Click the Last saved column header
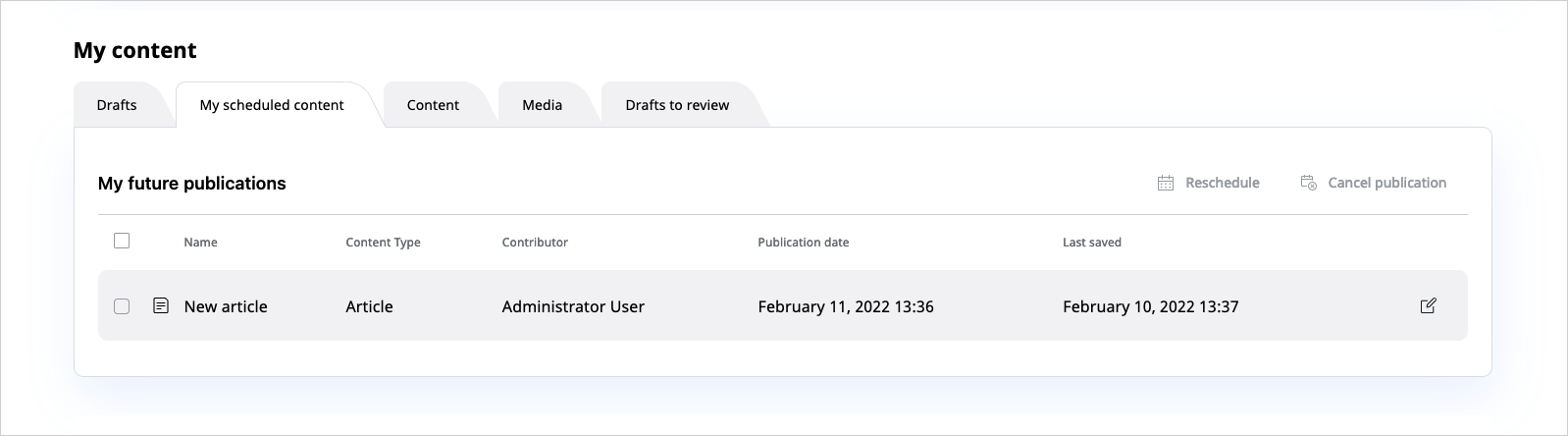Viewport: 1568px width, 436px height. [x=1091, y=243]
